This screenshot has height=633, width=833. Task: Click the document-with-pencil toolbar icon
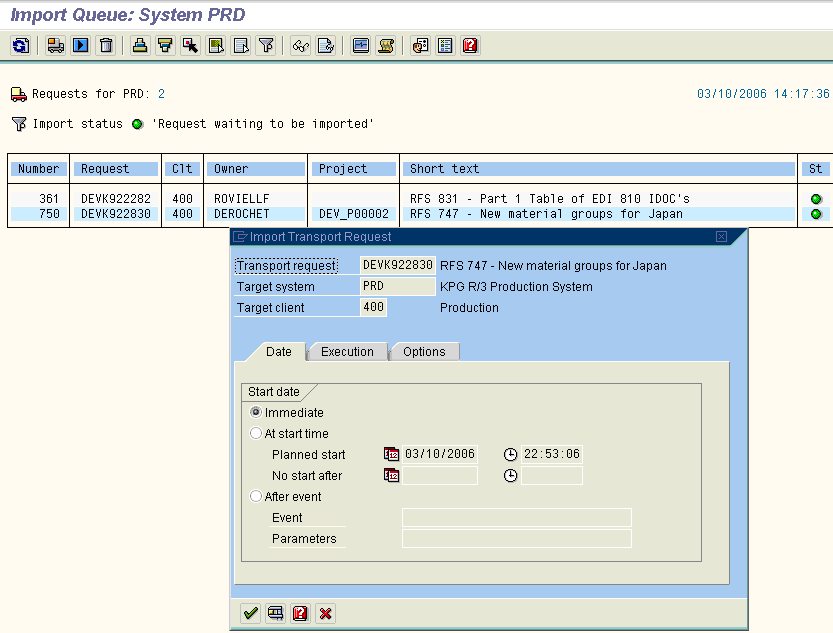326,46
